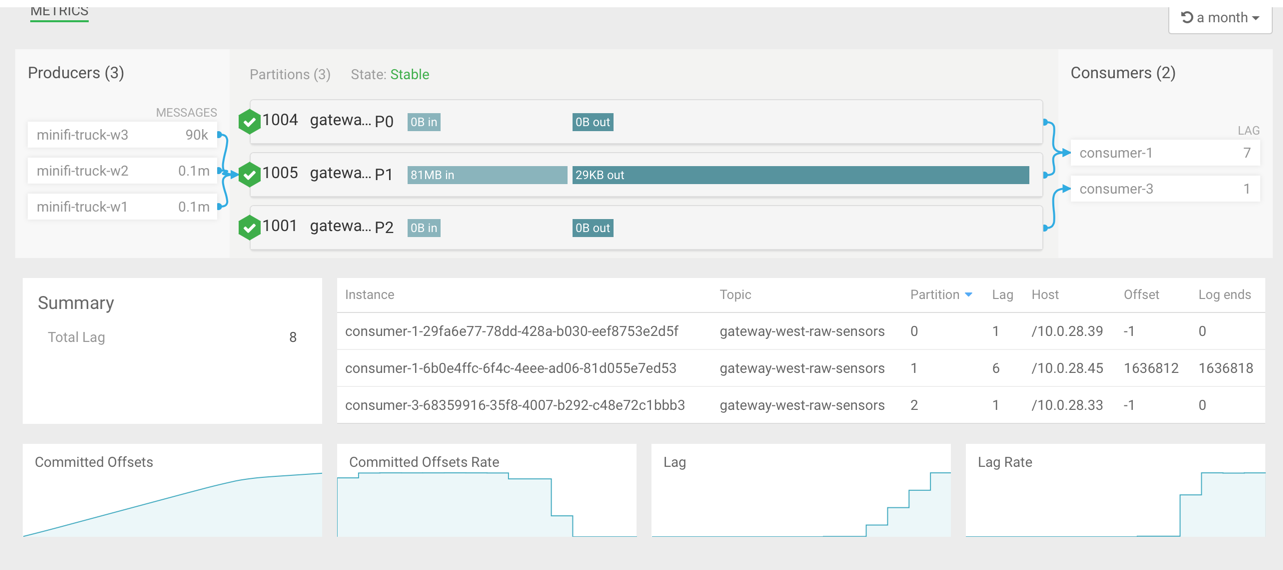
Task: Click green check icon for broker 1005
Action: pos(249,174)
